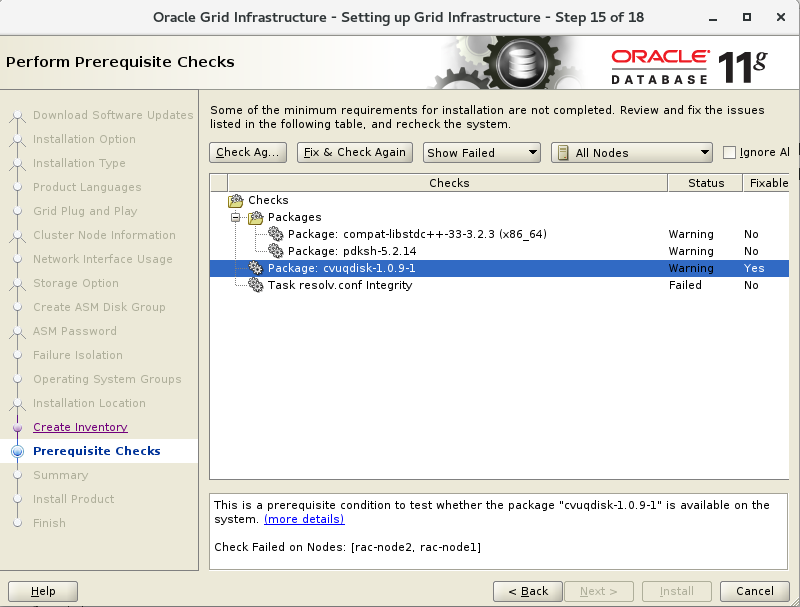Select Task resolv.conf Integrity row
Screen dimensions: 800x607
(499, 285)
